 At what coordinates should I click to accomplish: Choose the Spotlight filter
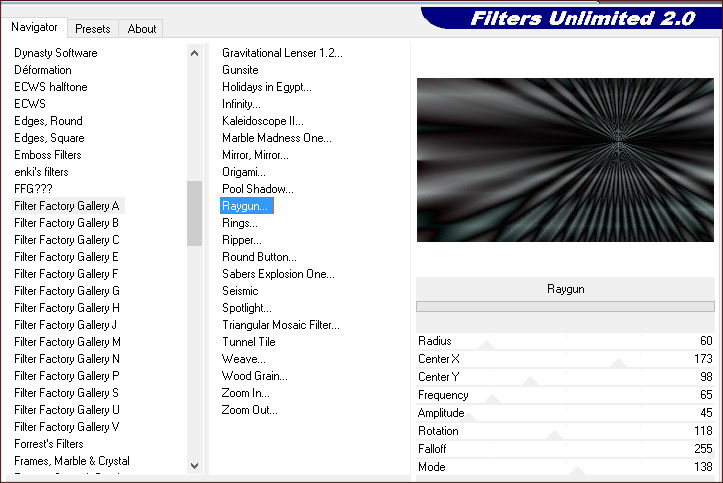tap(247, 308)
